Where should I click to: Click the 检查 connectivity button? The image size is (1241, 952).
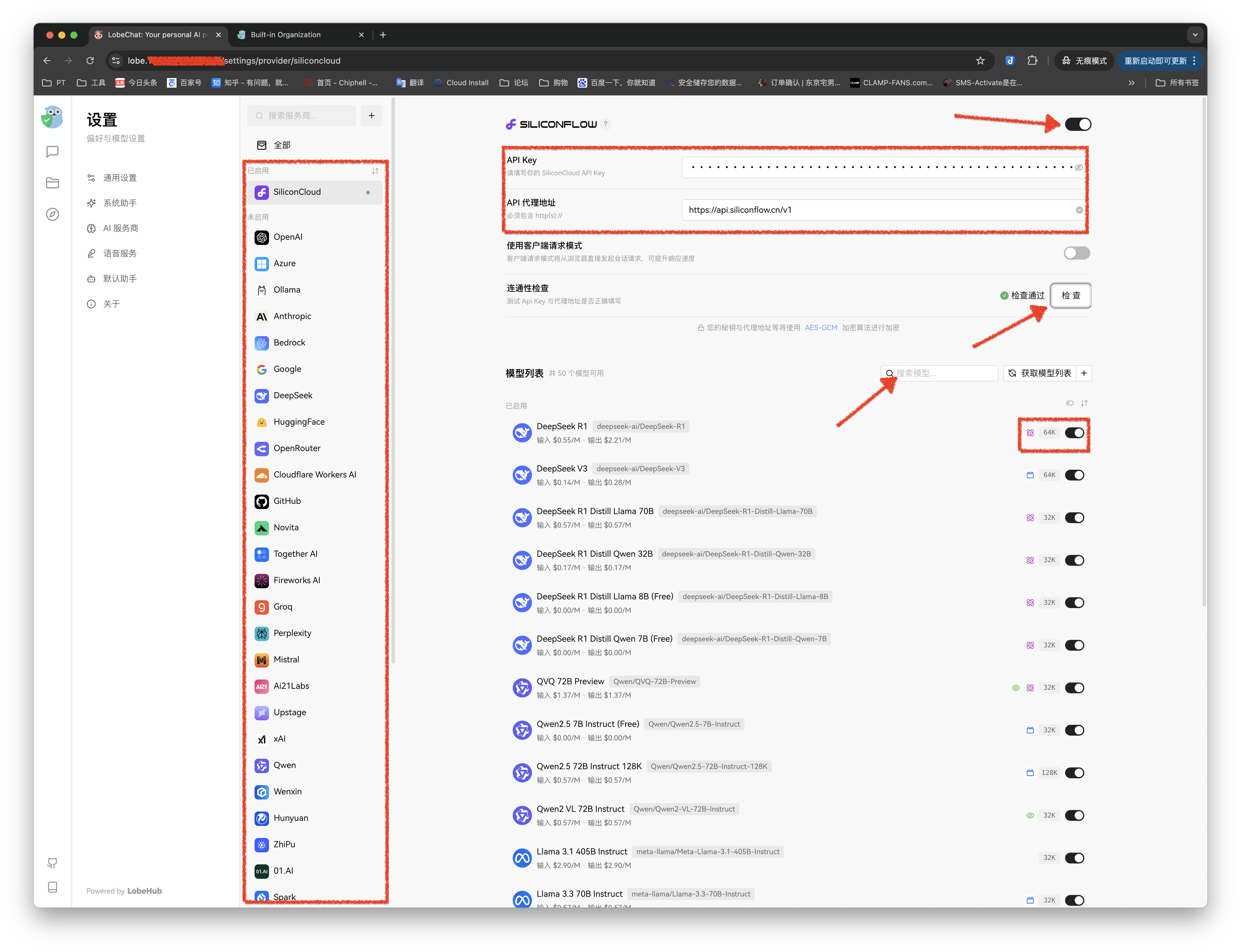point(1070,295)
